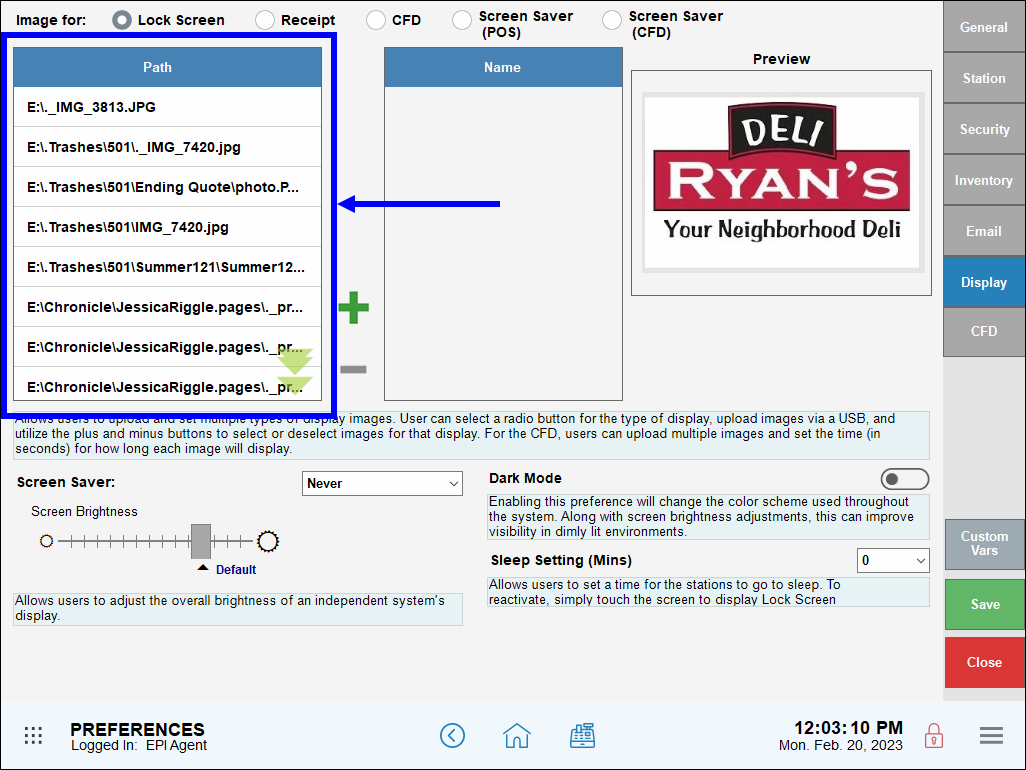
Task: Switch to the Display tab
Action: pos(983,282)
